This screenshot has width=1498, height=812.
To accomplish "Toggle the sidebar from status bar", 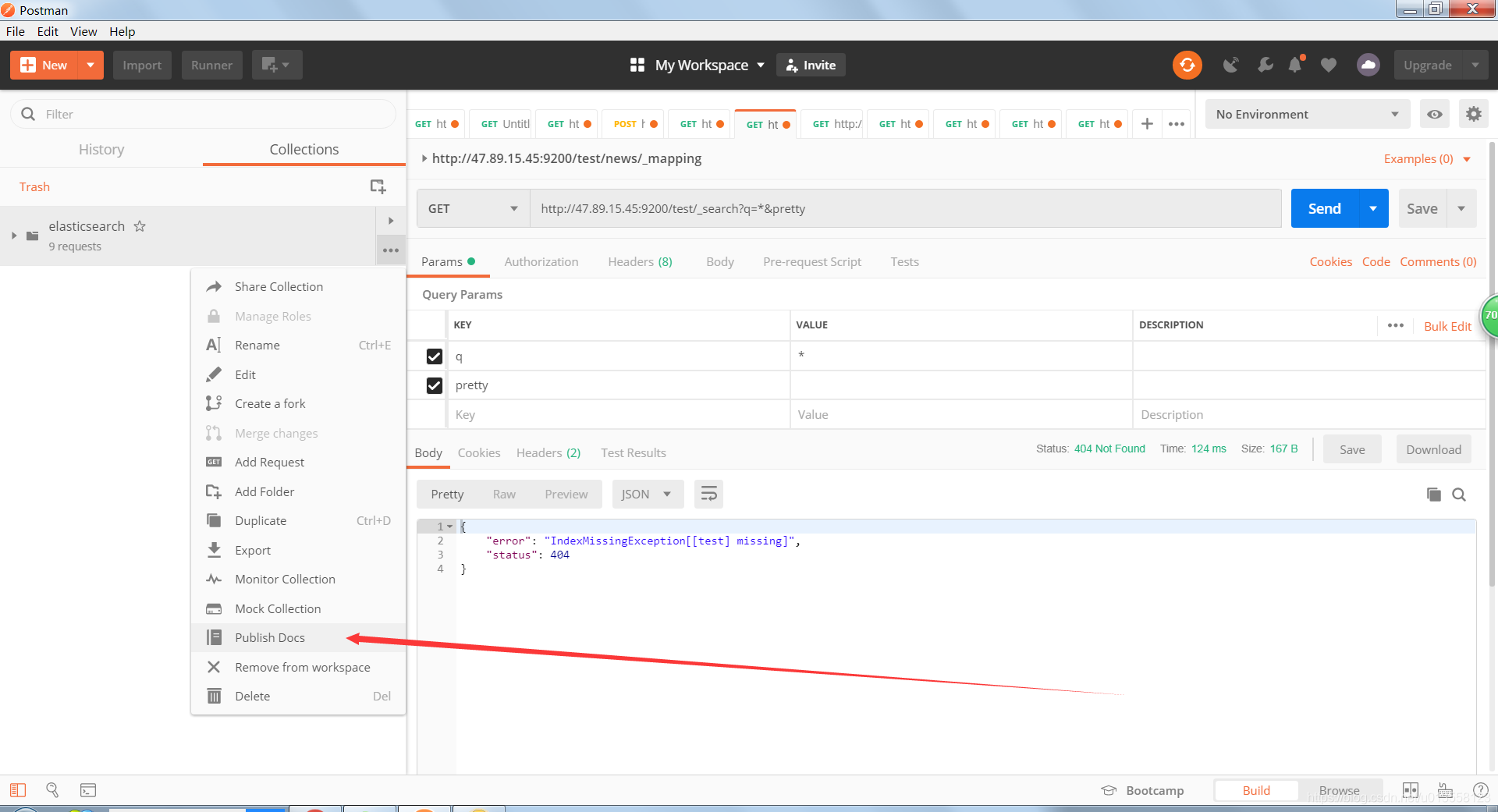I will (x=18, y=790).
